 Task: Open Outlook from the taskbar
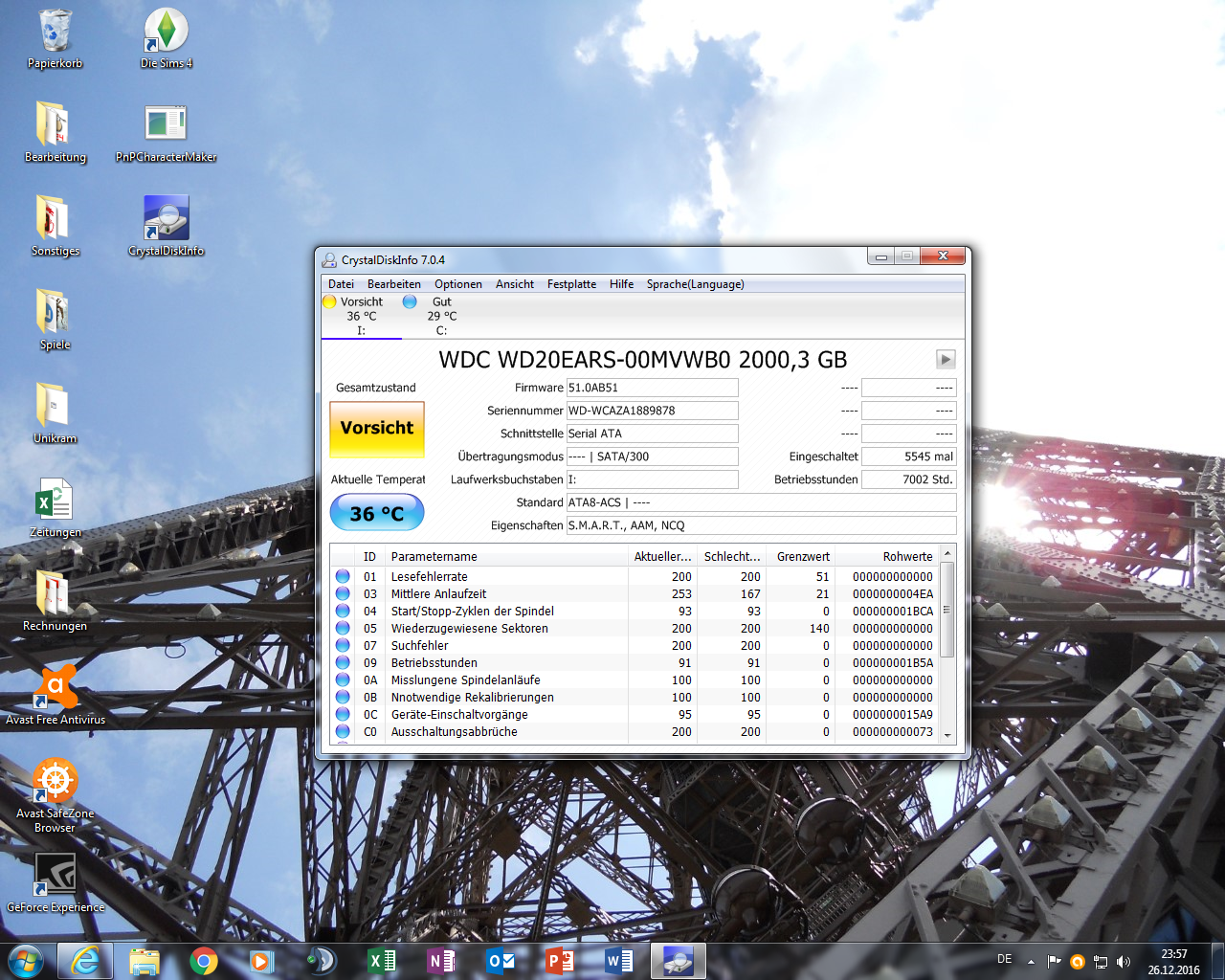click(500, 961)
